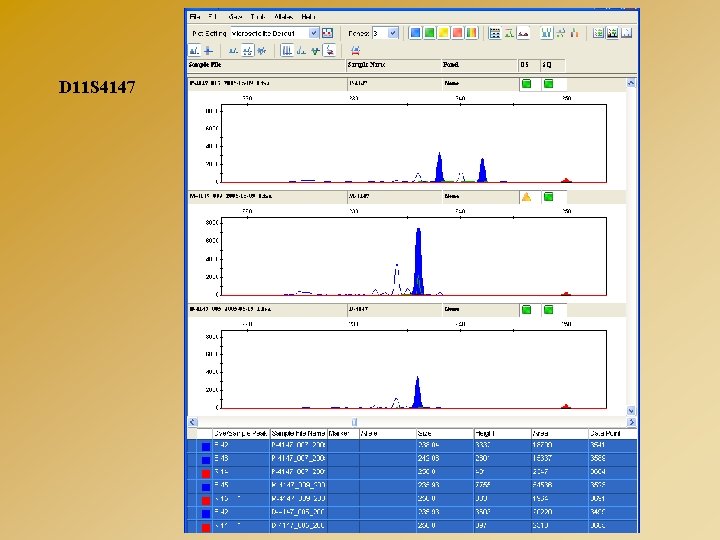Click the green peaks icon next to table icon
The width and height of the screenshot is (720, 540).
coord(509,33)
